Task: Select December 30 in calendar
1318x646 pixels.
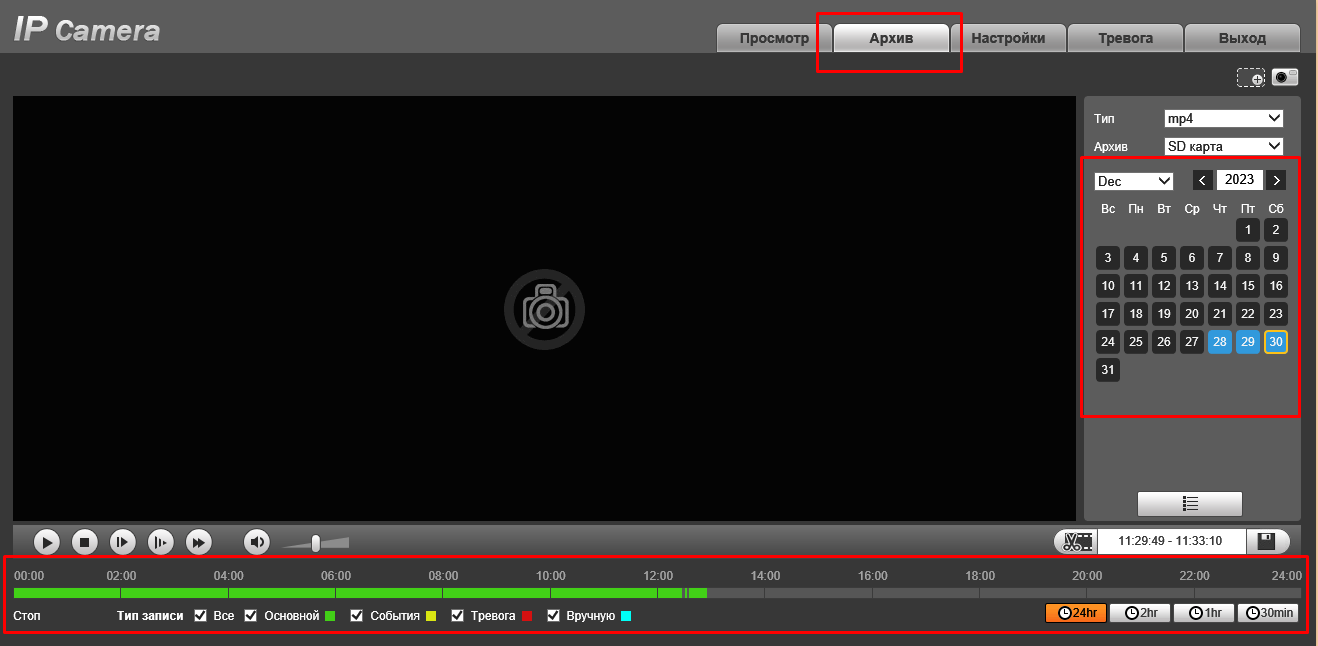Action: (1276, 342)
